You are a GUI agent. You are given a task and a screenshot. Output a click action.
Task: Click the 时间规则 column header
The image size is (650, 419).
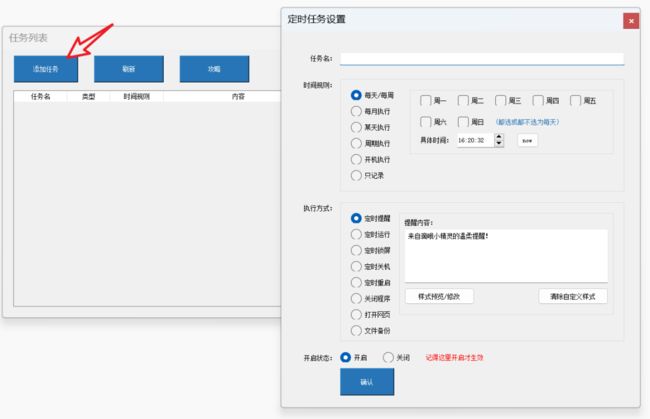[136, 96]
